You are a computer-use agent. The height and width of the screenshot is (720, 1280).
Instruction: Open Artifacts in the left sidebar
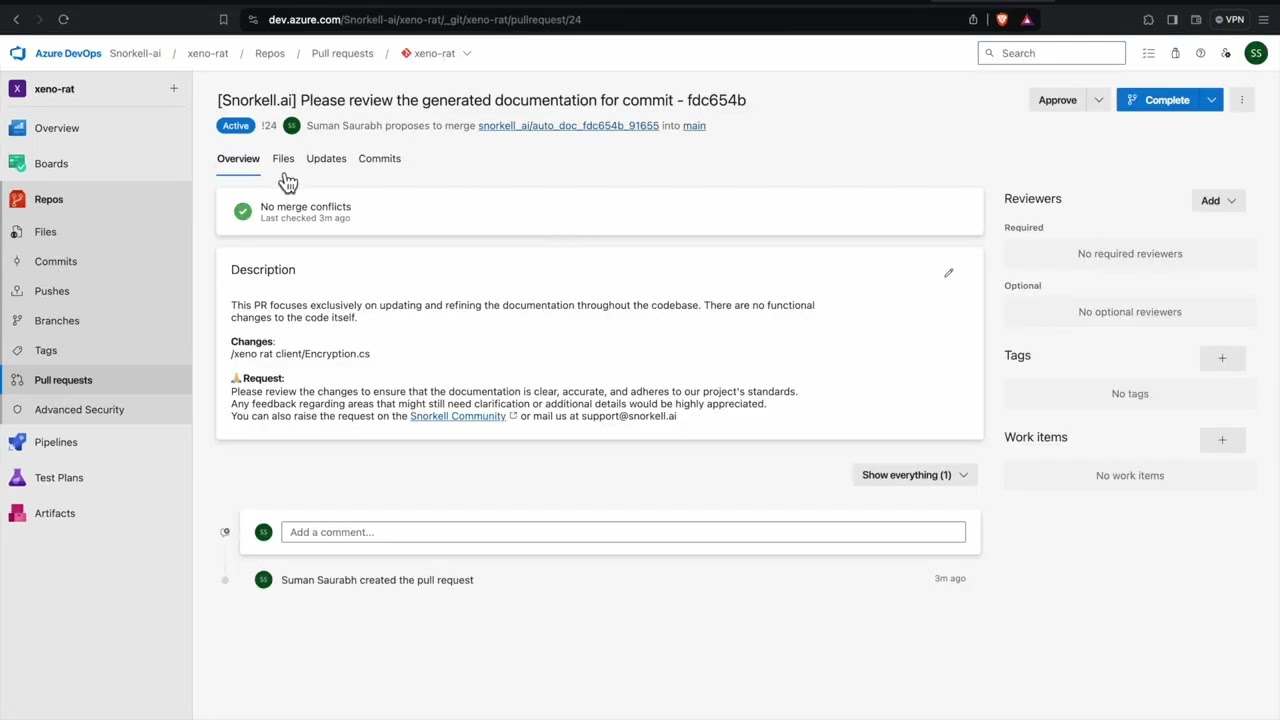click(96, 513)
